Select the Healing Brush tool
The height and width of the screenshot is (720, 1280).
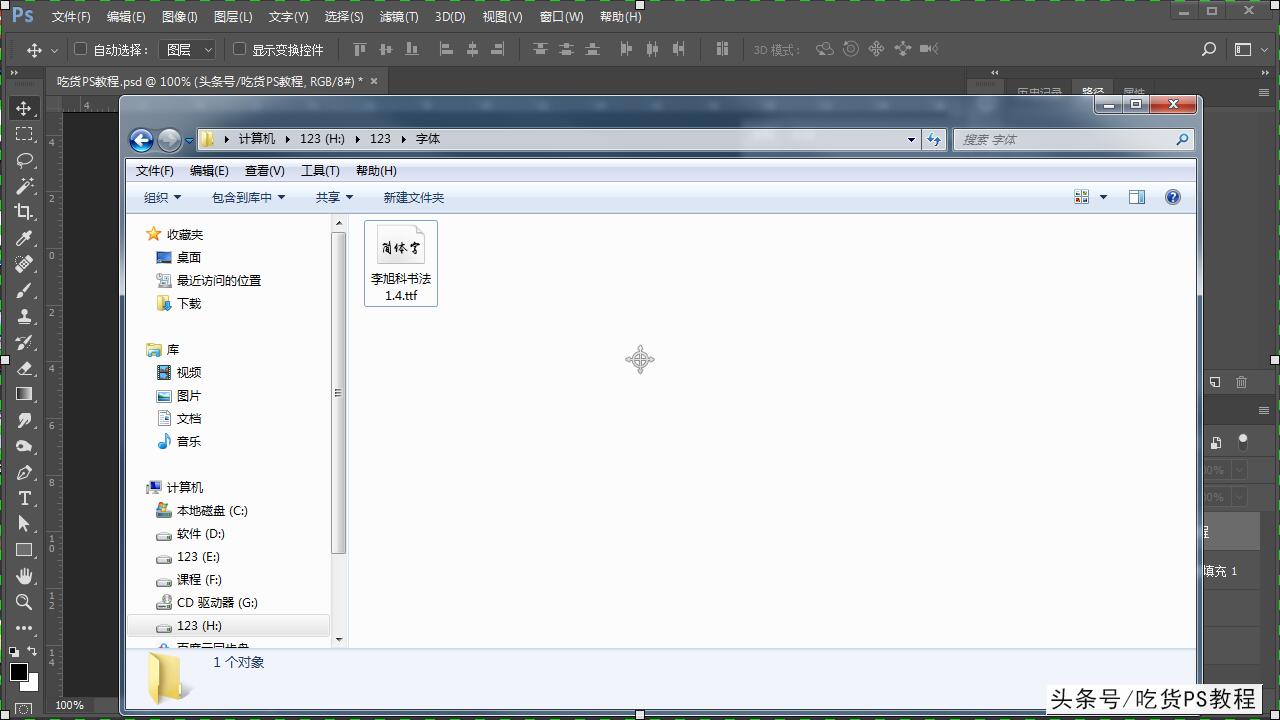tap(24, 264)
